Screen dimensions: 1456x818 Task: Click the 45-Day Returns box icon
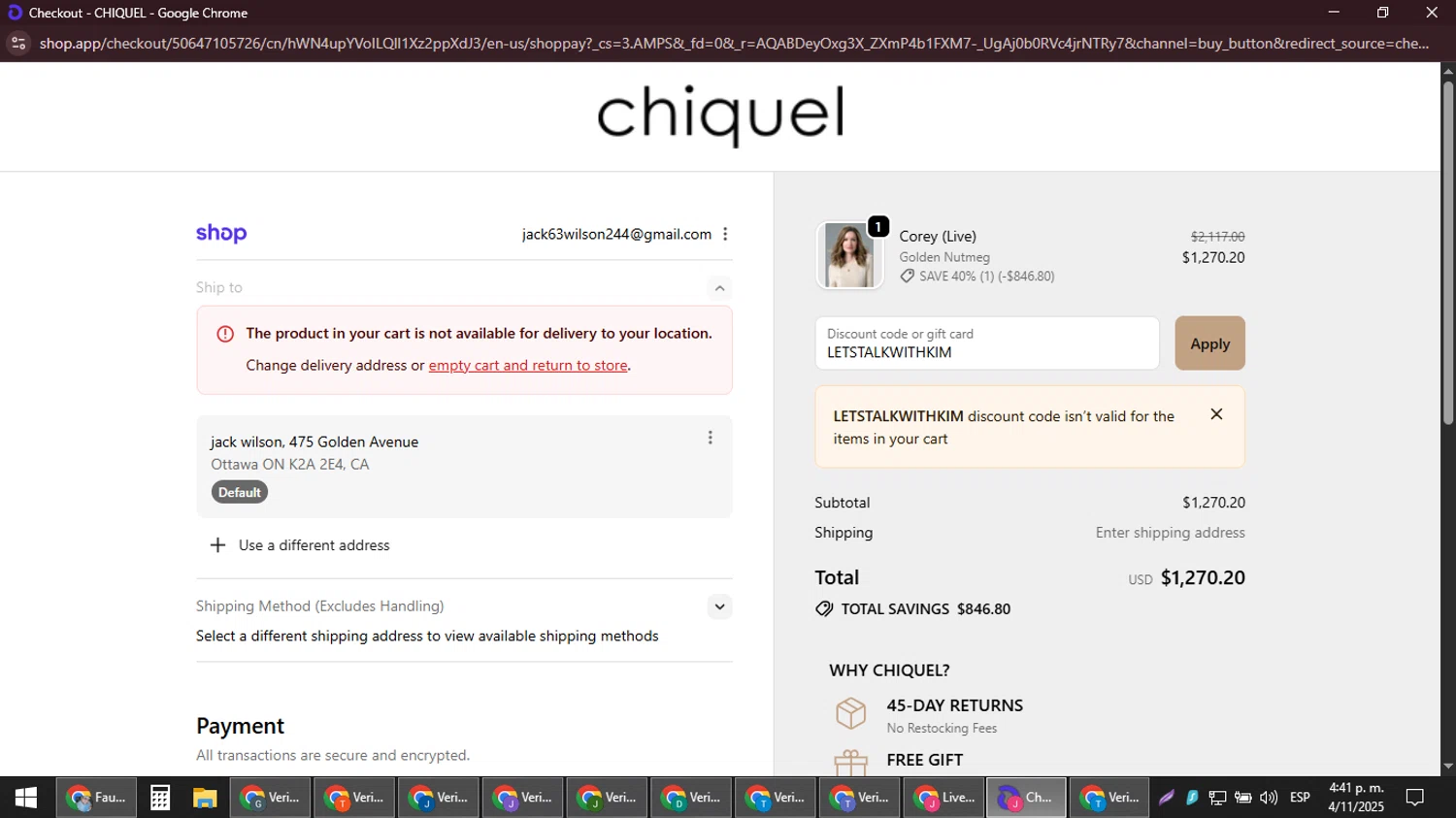(850, 713)
